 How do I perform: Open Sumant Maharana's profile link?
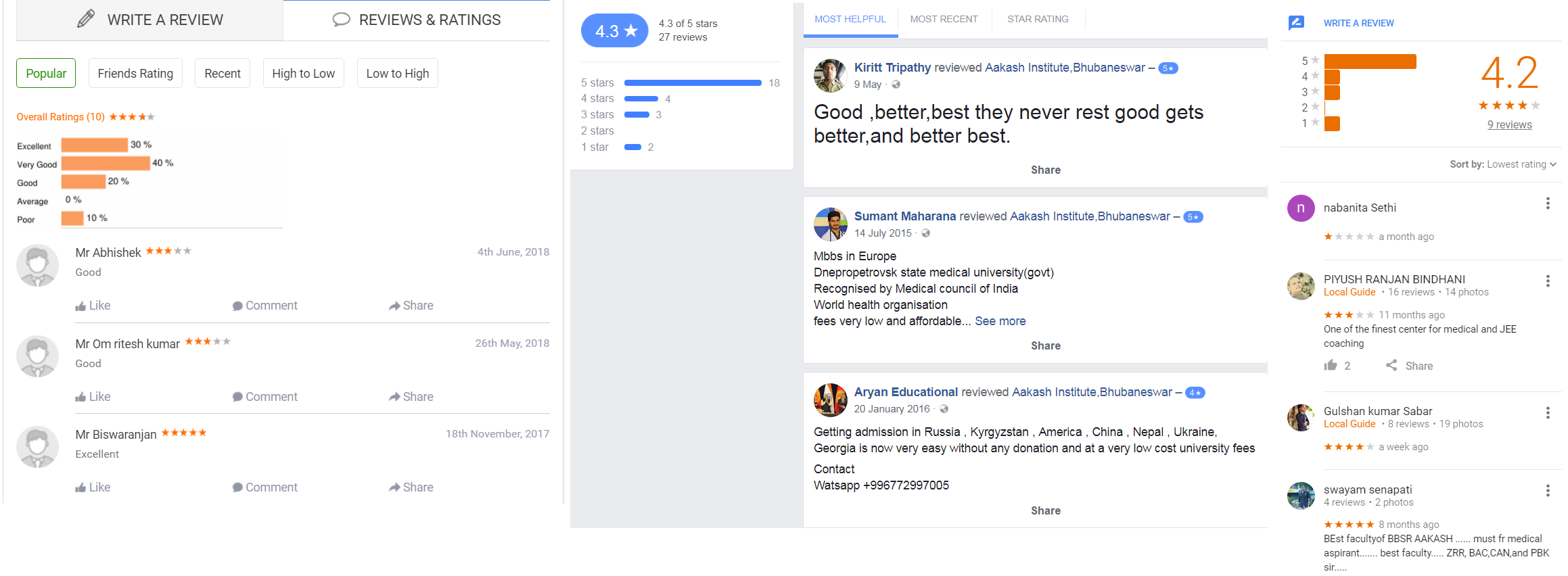click(x=905, y=216)
